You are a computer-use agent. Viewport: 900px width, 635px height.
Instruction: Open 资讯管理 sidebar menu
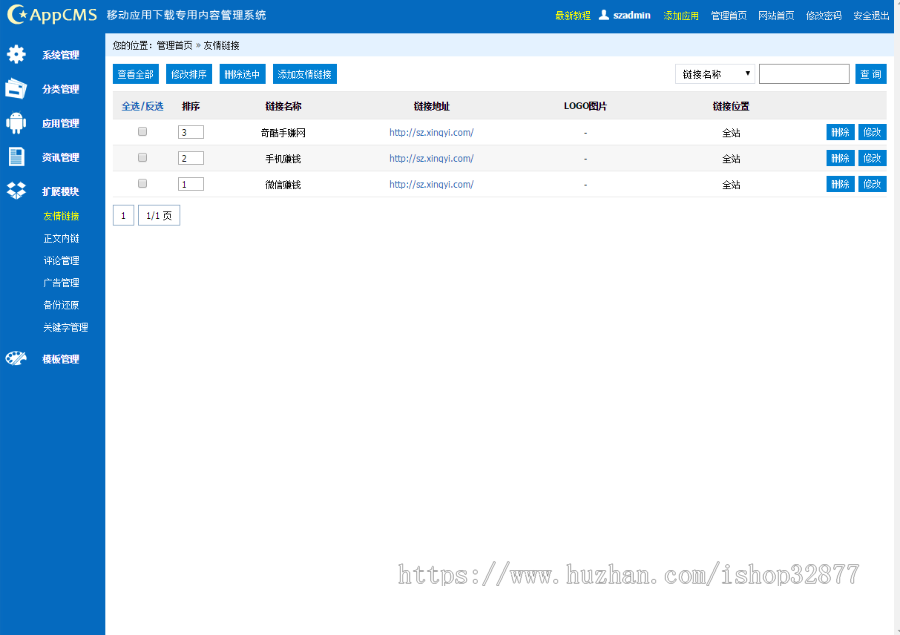click(60, 157)
